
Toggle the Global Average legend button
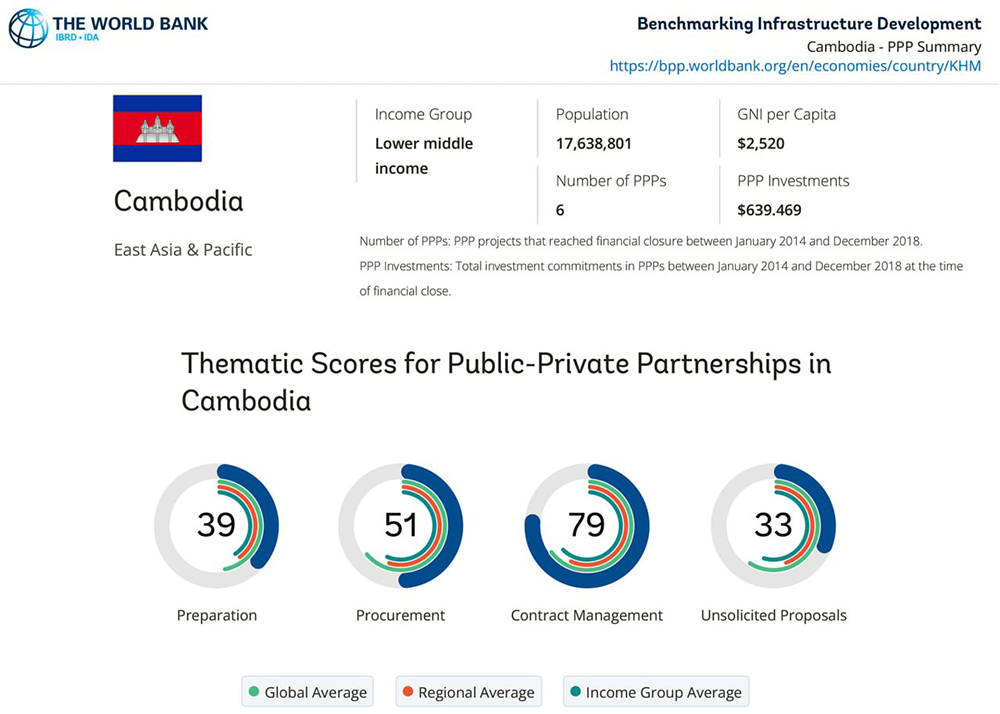pyautogui.click(x=307, y=692)
